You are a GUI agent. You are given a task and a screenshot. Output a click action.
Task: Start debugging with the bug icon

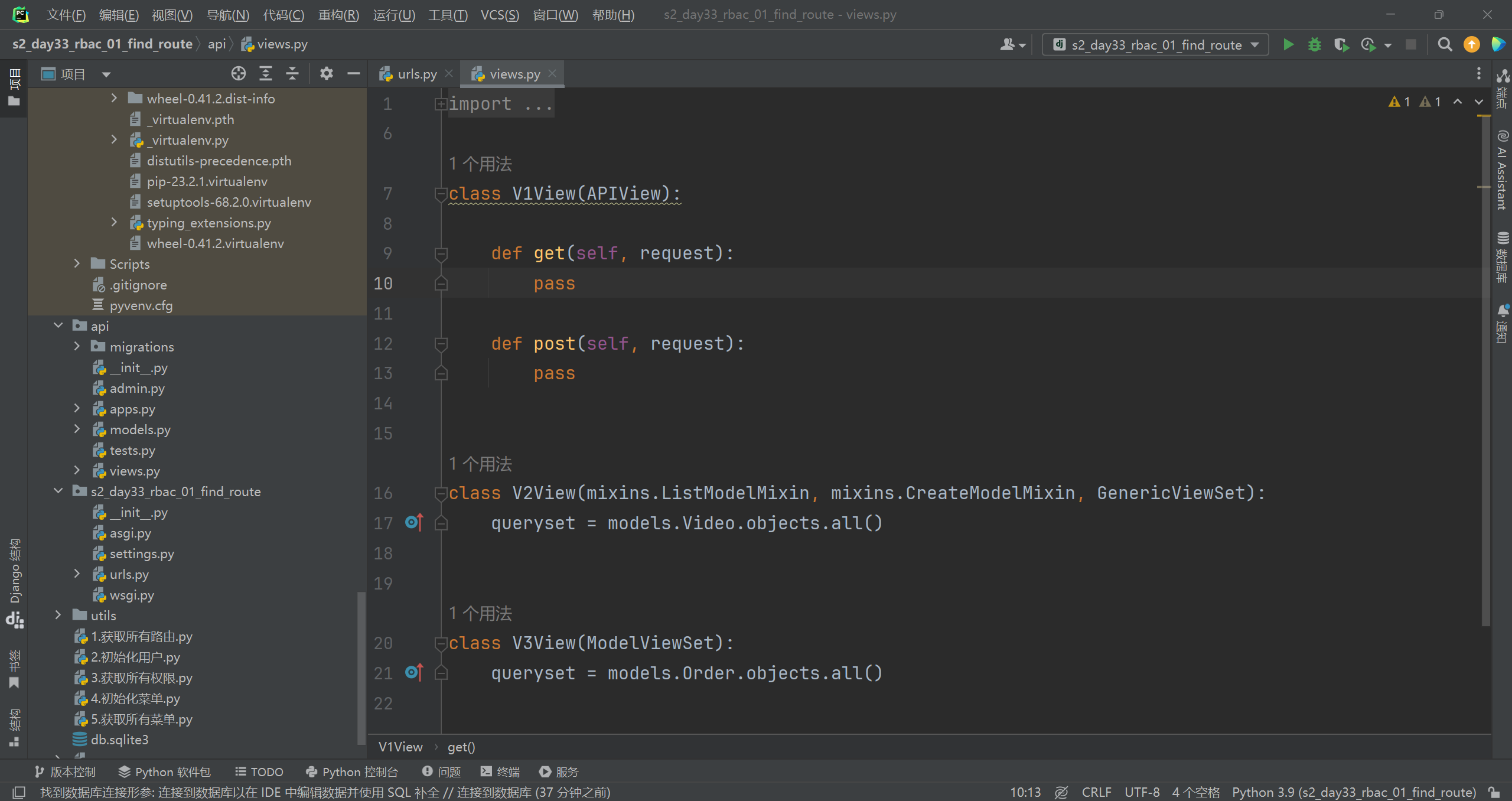[1314, 45]
